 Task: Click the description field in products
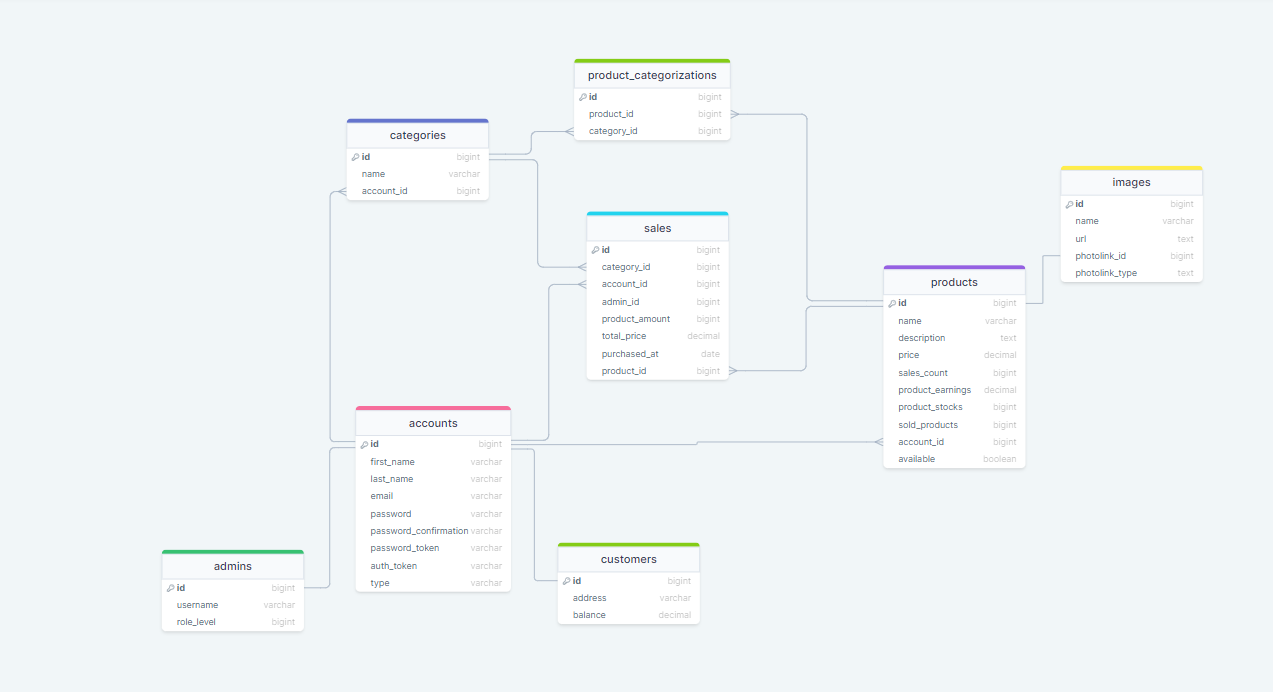pos(921,337)
